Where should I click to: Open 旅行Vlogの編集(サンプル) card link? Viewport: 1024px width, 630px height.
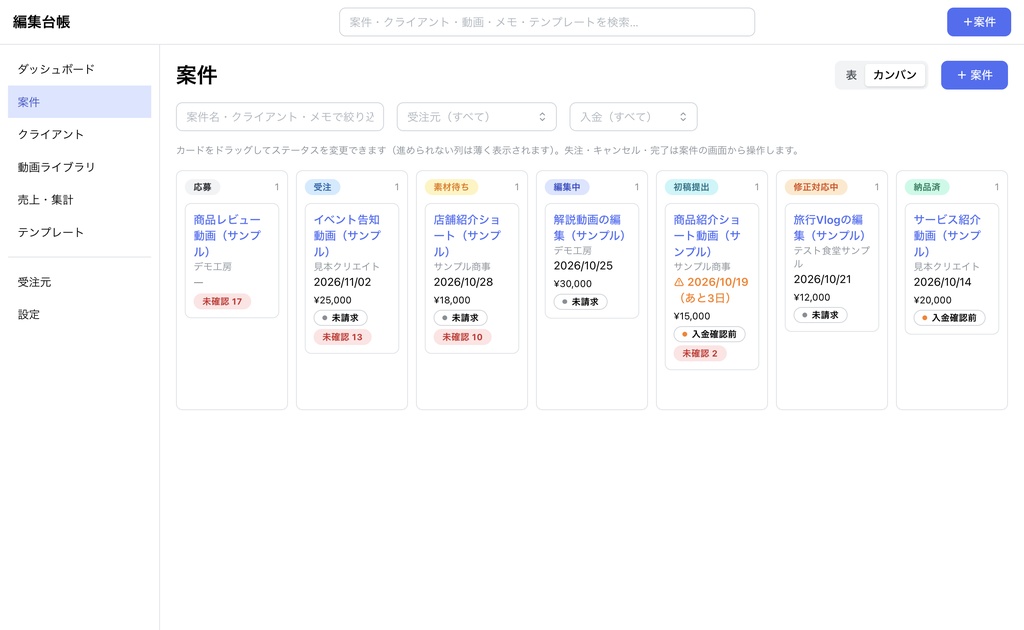pos(829,227)
